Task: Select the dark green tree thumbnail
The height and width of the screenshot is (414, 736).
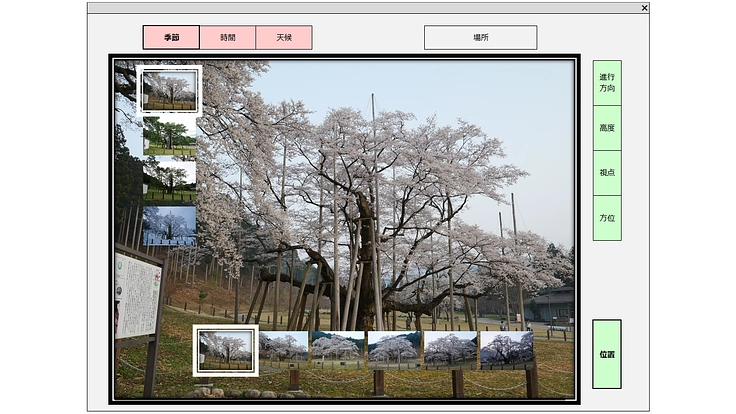Action: (x=169, y=181)
